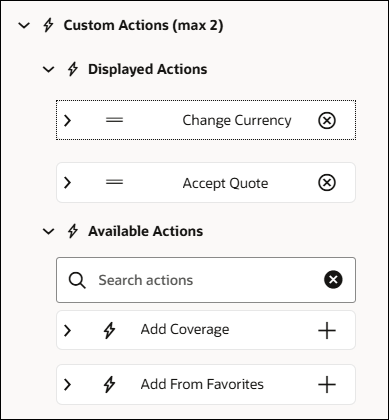This screenshot has height=420, width=389.
Task: Expand the Add Coverage action row
Action: pyautogui.click(x=68, y=330)
